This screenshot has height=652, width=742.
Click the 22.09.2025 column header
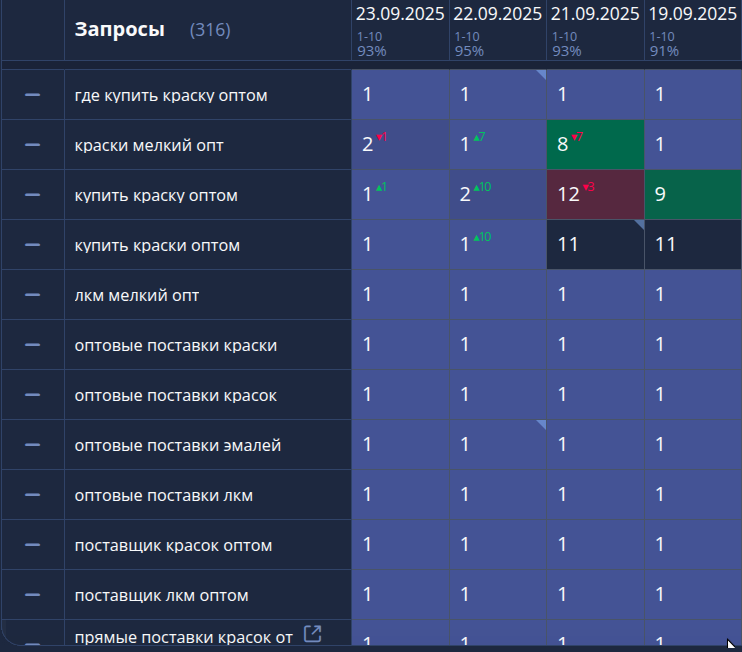click(x=497, y=15)
